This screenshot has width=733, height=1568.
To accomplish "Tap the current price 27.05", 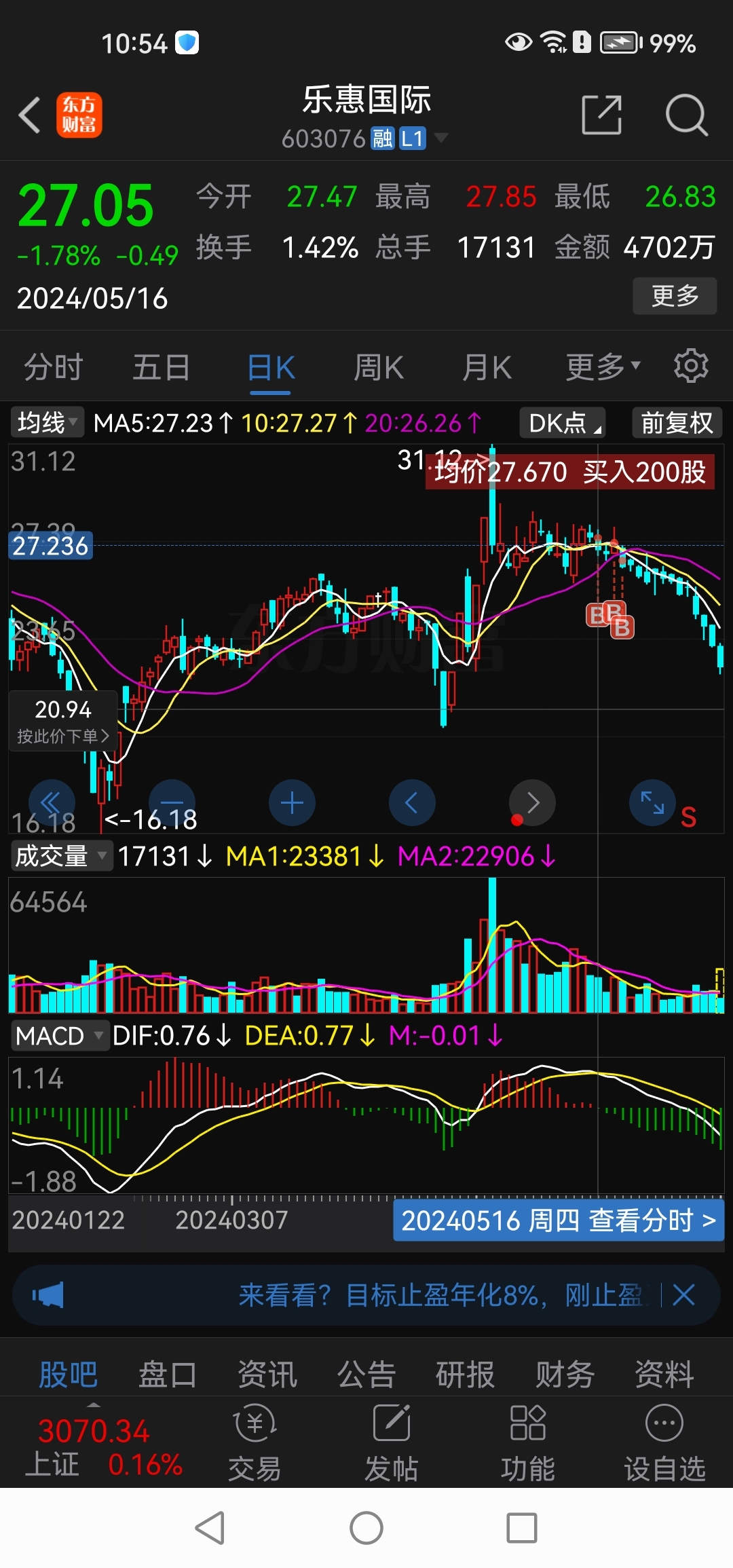I will pos(86,205).
